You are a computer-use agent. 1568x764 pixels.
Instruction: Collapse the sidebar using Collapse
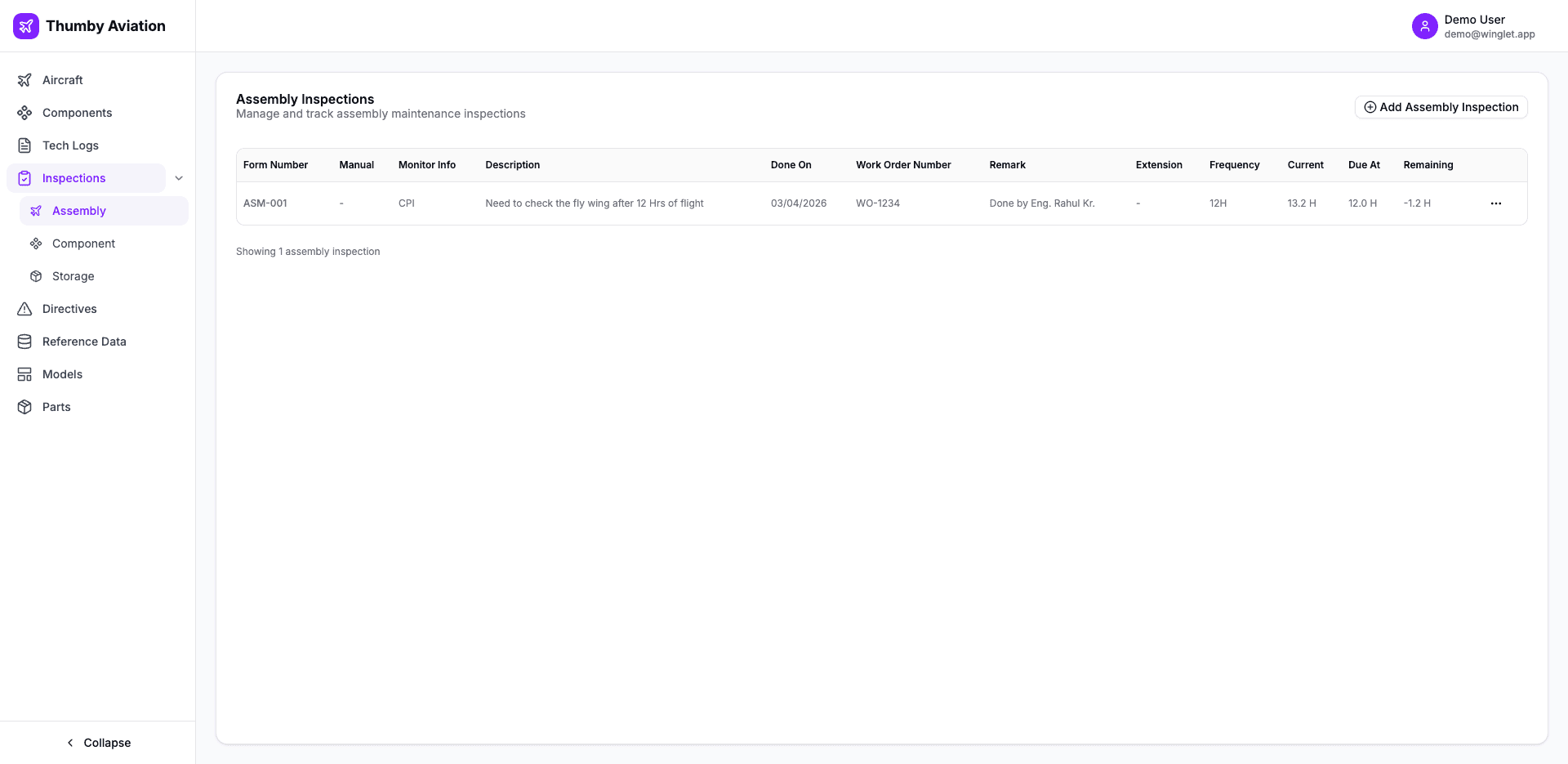coord(98,743)
